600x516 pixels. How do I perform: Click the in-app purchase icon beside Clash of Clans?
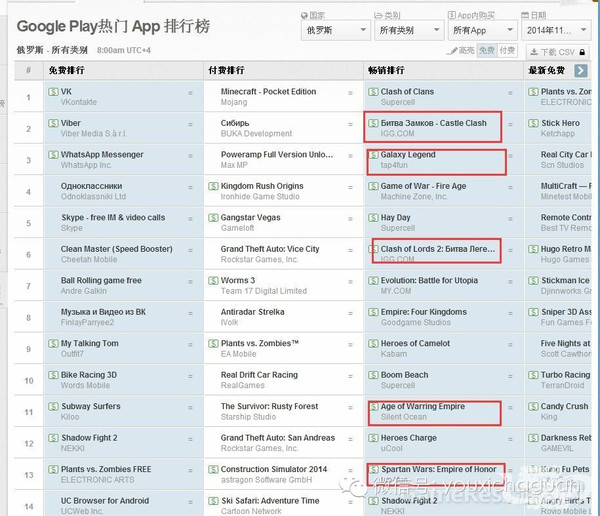373,92
